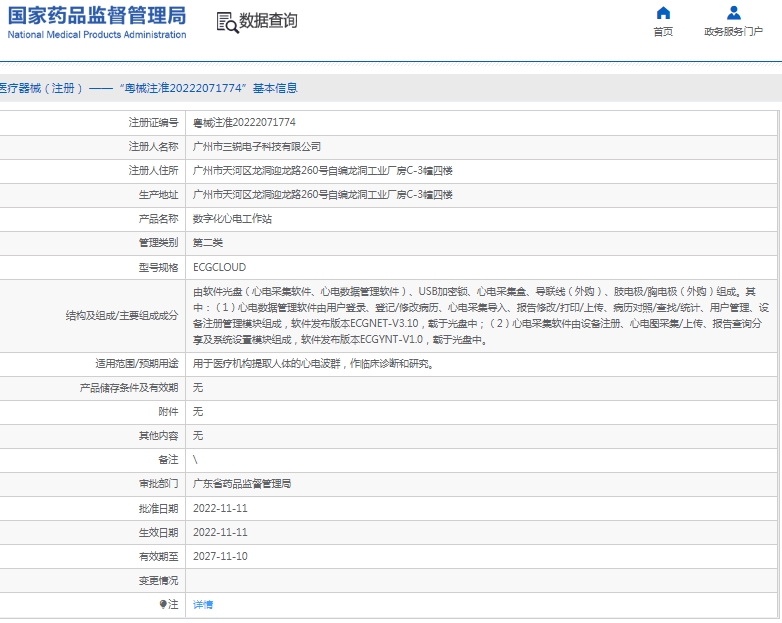Image resolution: width=782 pixels, height=623 pixels.
Task: Select product name 数字化心电工作站
Action: pos(232,218)
